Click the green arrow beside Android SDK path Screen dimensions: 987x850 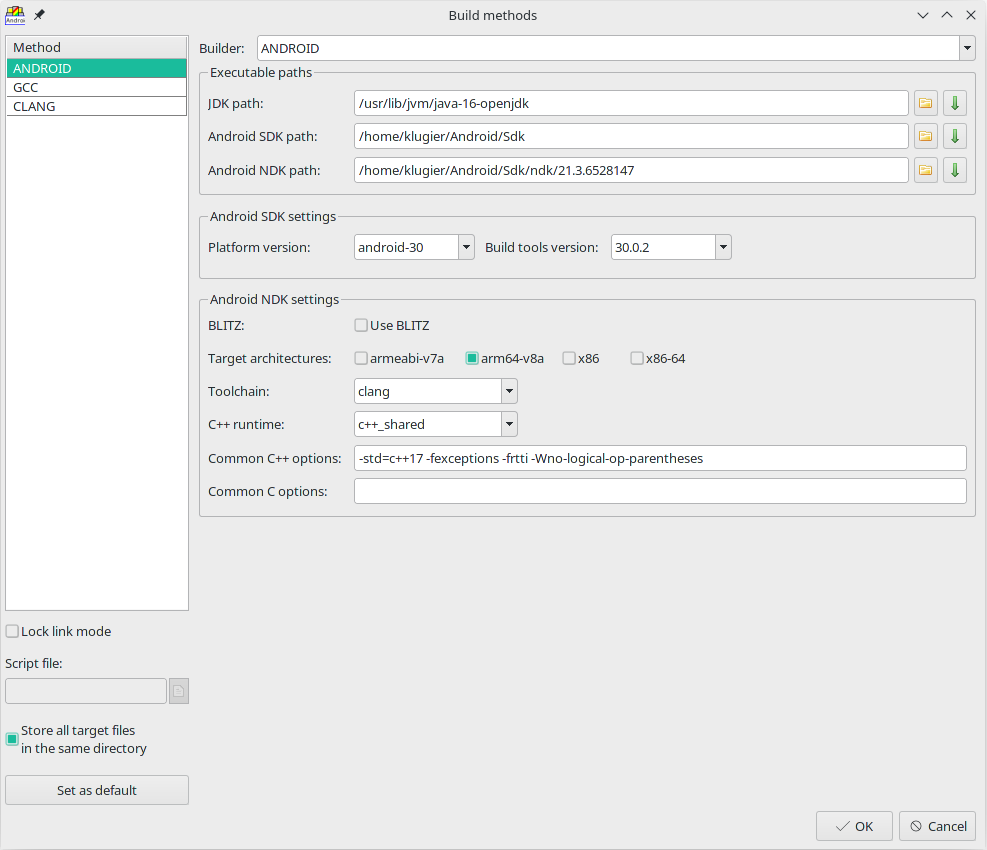pyautogui.click(x=955, y=137)
